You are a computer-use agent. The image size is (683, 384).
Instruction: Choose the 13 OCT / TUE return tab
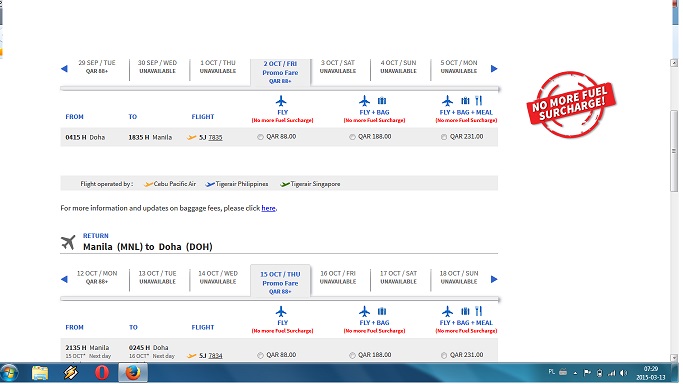(x=157, y=277)
